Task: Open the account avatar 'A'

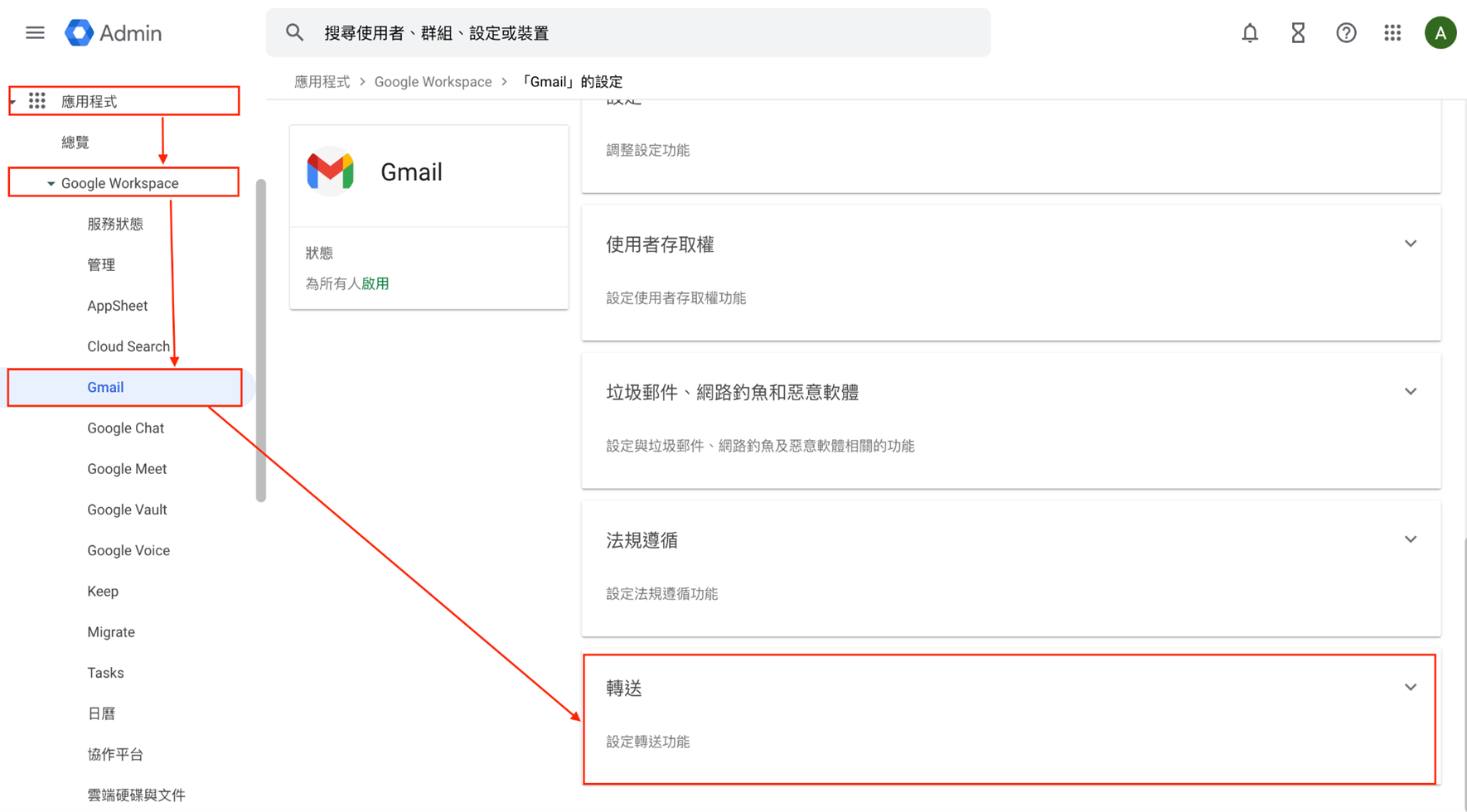Action: pyautogui.click(x=1440, y=33)
